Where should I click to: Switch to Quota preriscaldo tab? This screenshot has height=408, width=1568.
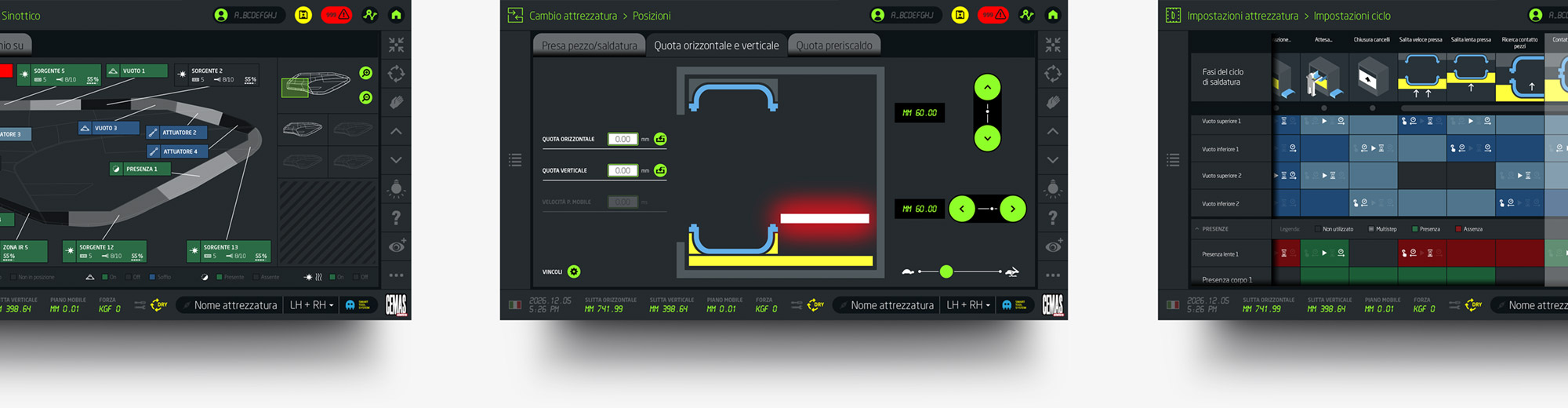[833, 46]
